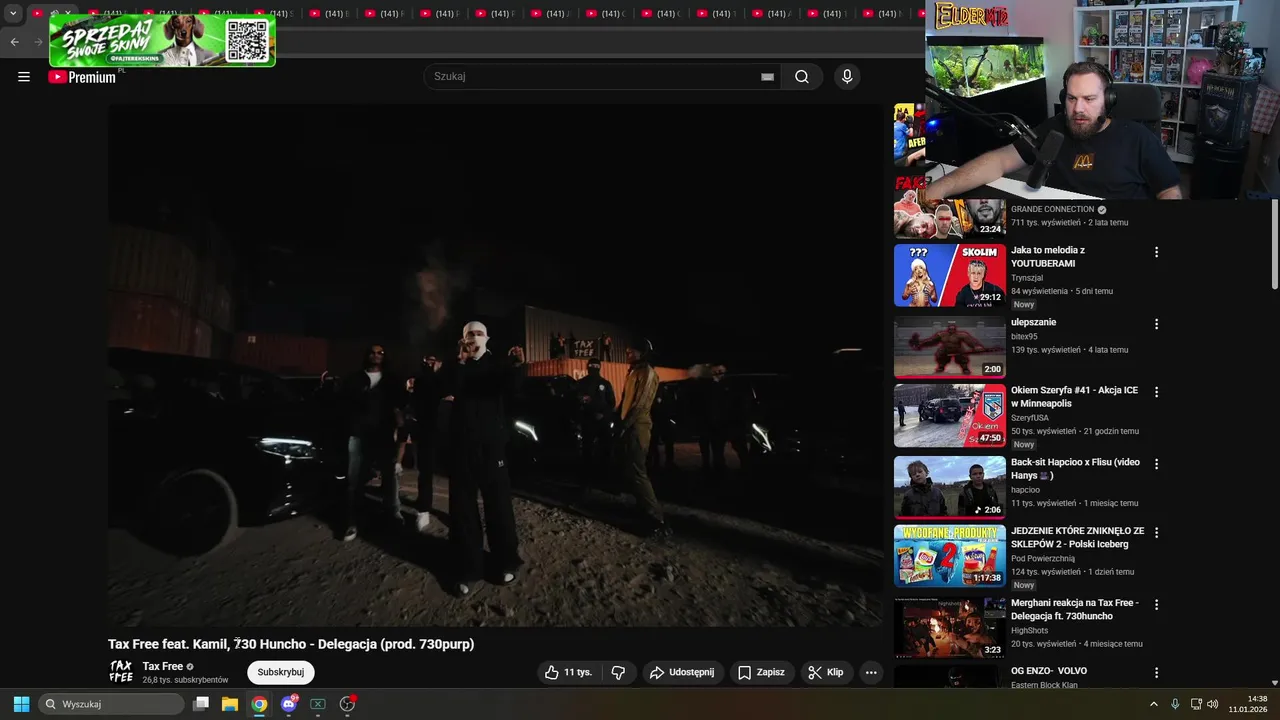Screen dimensions: 1280x720
Task: Click the browser back arrow
Action: pyautogui.click(x=14, y=41)
